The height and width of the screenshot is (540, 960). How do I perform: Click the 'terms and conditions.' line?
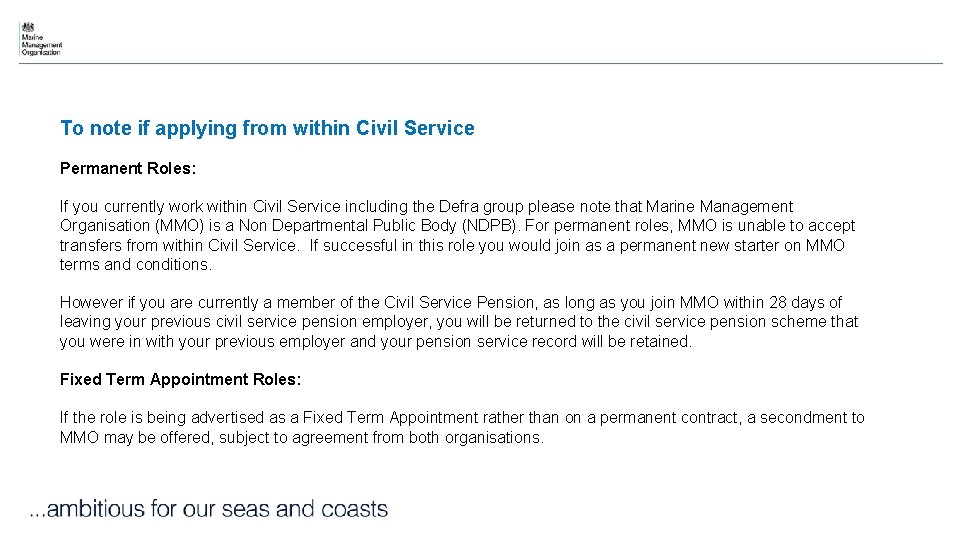click(x=136, y=265)
